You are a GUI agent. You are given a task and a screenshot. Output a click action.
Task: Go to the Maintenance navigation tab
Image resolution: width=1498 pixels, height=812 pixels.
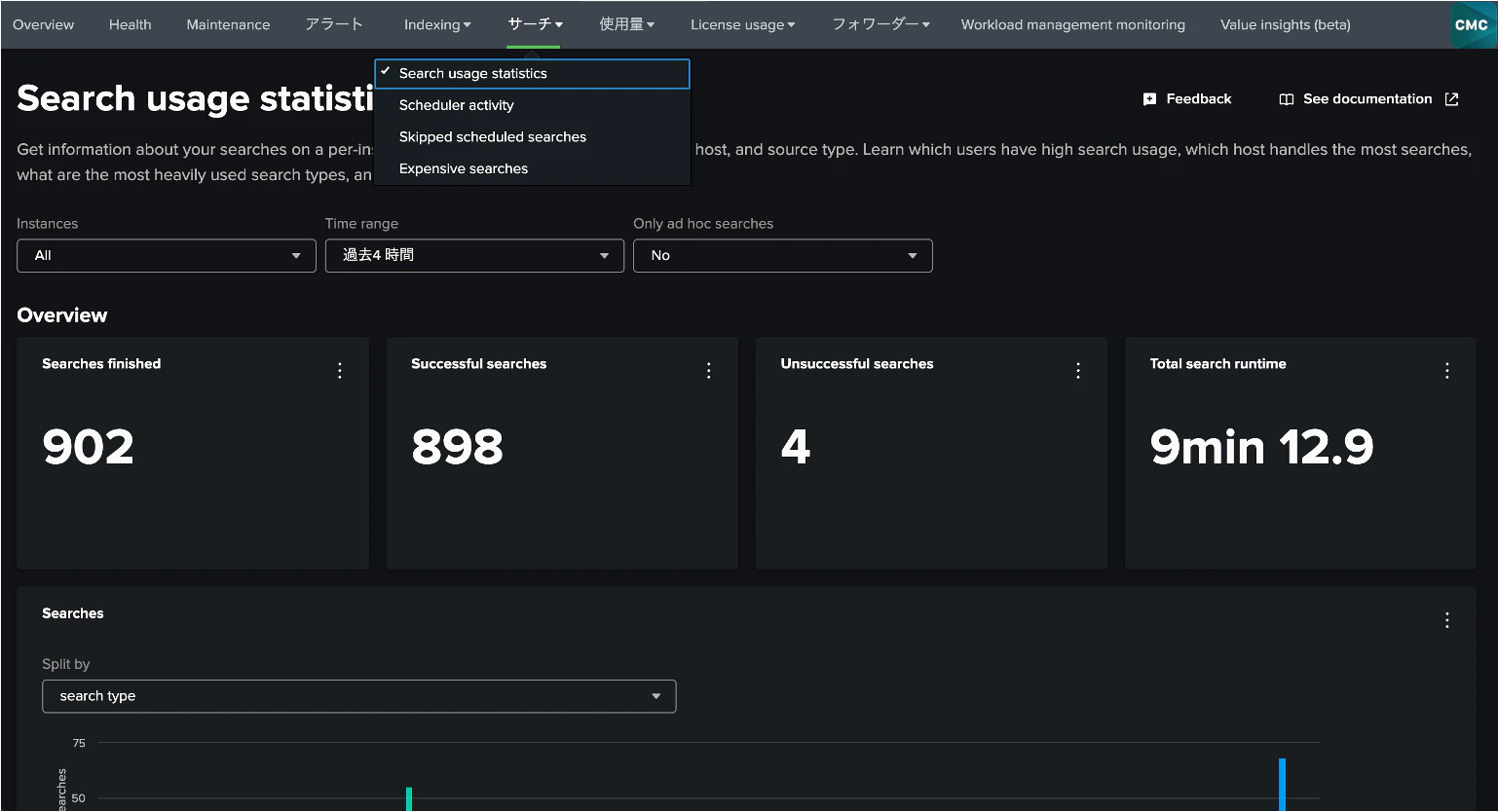[228, 24]
